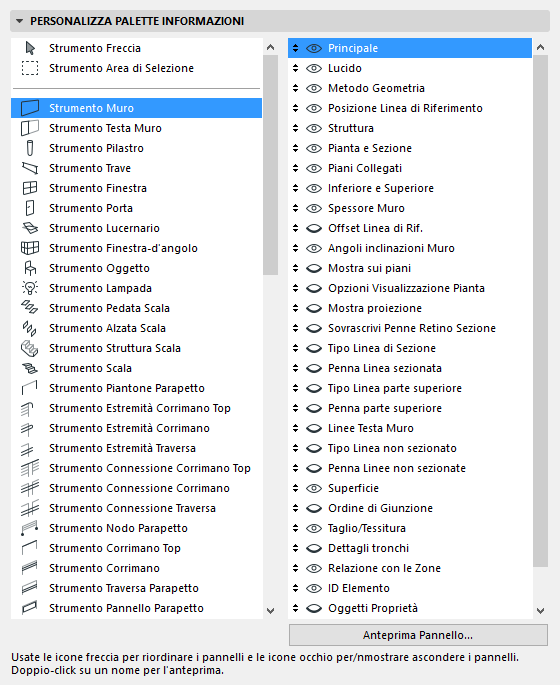Screen dimensions: 560x685
Task: Click the Strumento Testa Muro icon
Action: (30, 128)
